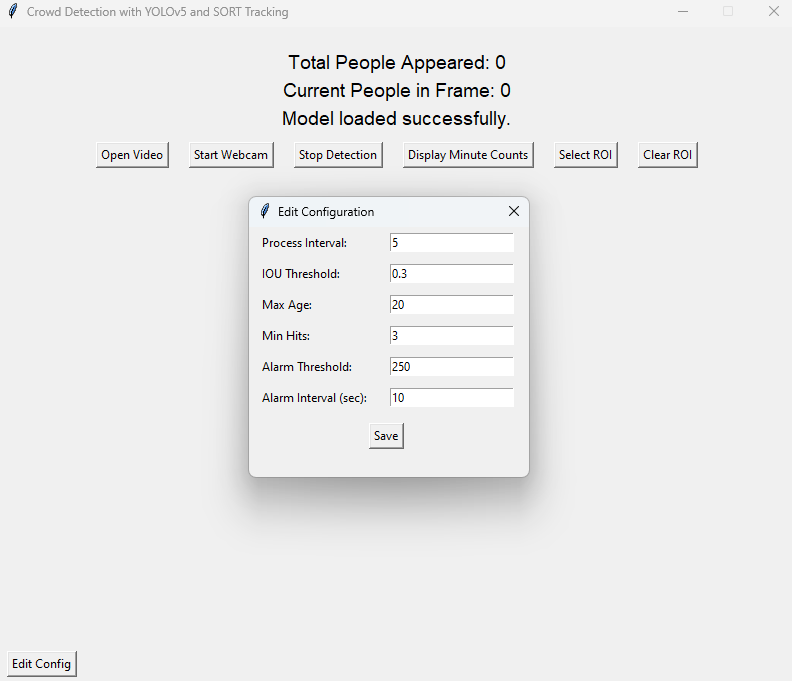Open Edit Config at bottom left

click(41, 663)
